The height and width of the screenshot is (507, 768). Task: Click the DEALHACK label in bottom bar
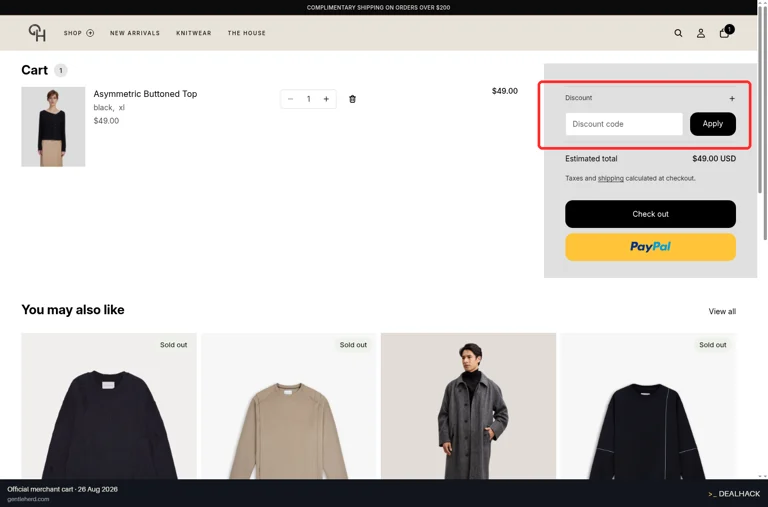click(734, 494)
